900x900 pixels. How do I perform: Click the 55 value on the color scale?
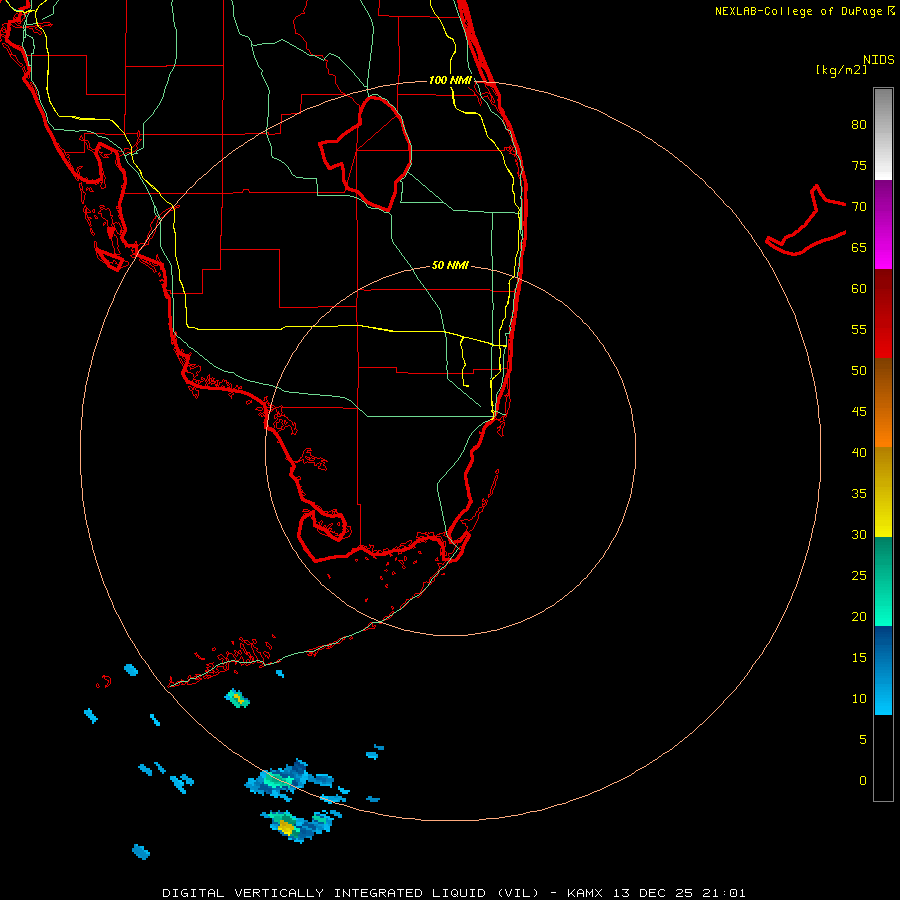(859, 329)
